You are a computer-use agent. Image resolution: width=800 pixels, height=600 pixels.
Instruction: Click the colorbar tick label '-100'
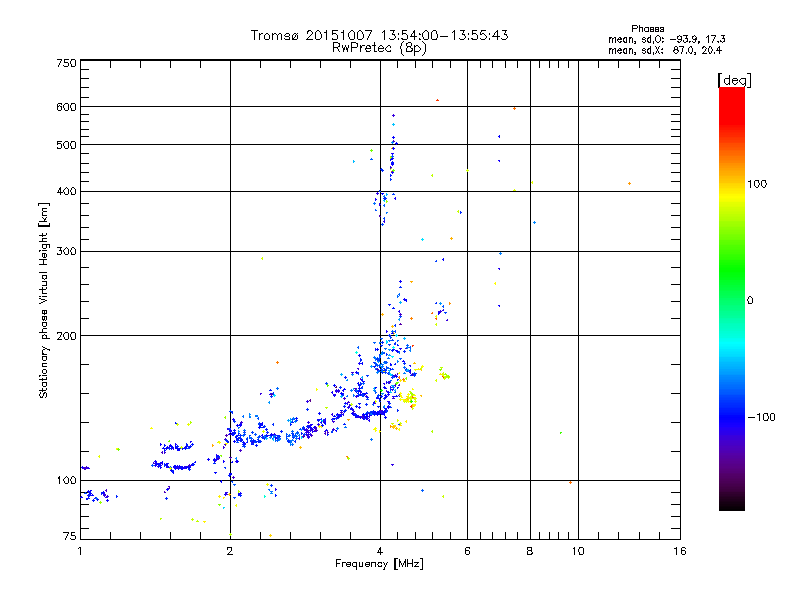click(761, 417)
